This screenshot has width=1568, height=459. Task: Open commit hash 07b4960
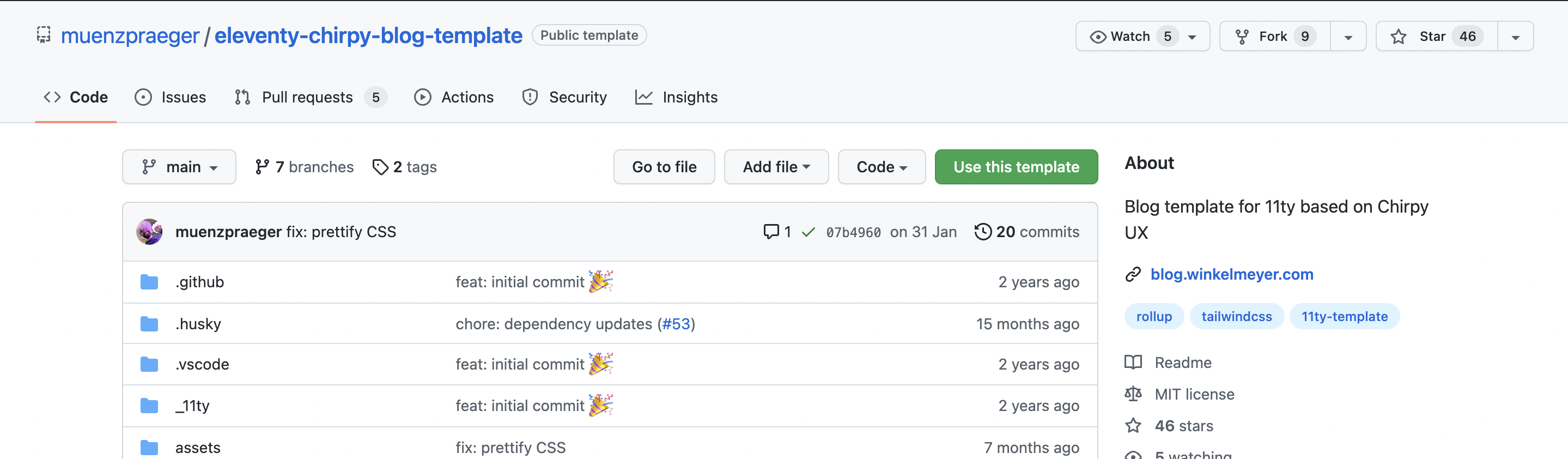click(853, 233)
